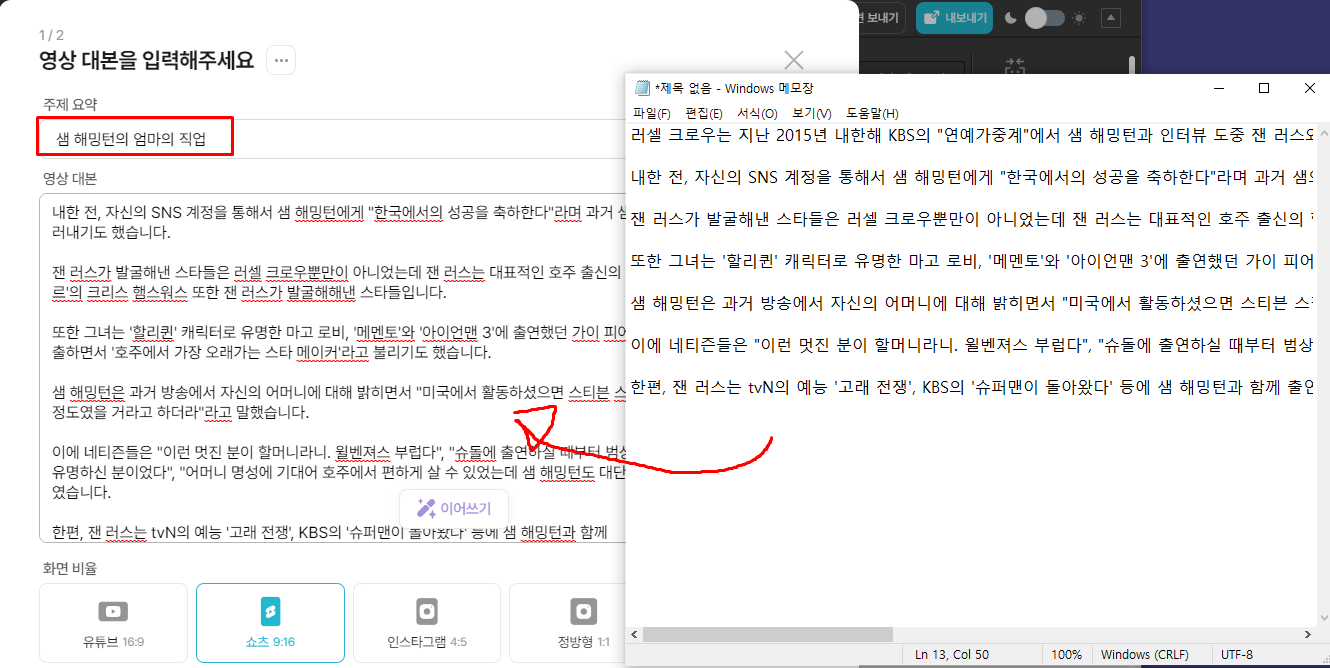Click the Notepad line starting '또한 그녀는'
Screen dimensions: 1330x668
pyautogui.click(x=971, y=259)
